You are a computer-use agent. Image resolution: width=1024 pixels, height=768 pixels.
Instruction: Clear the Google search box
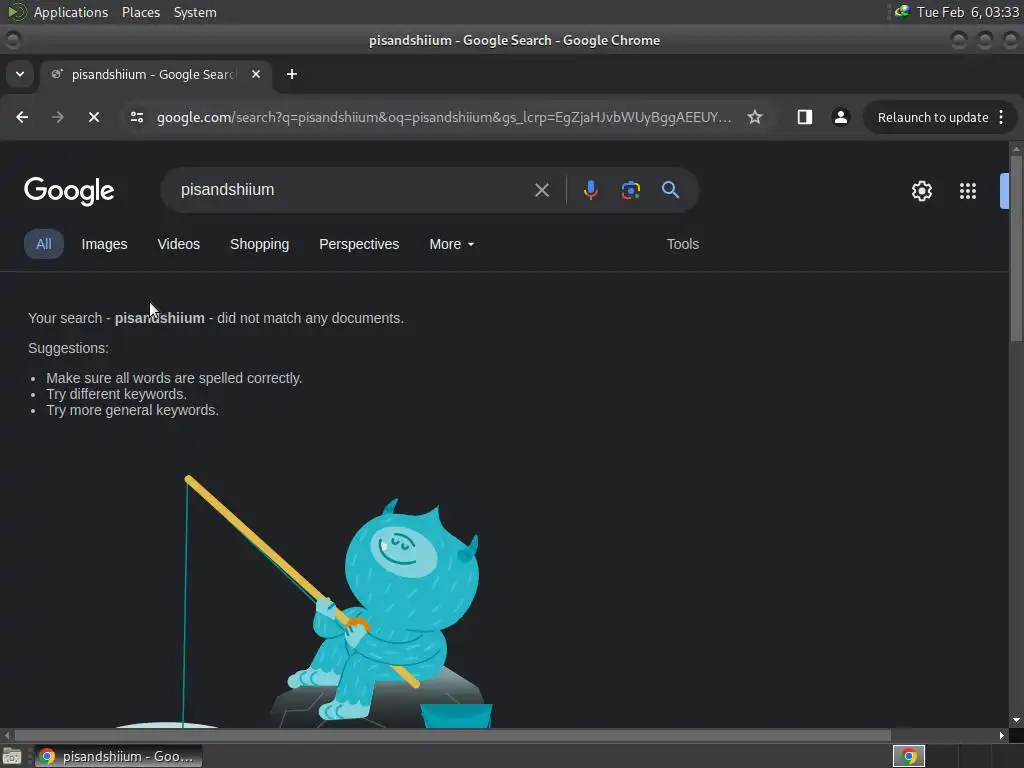click(541, 190)
